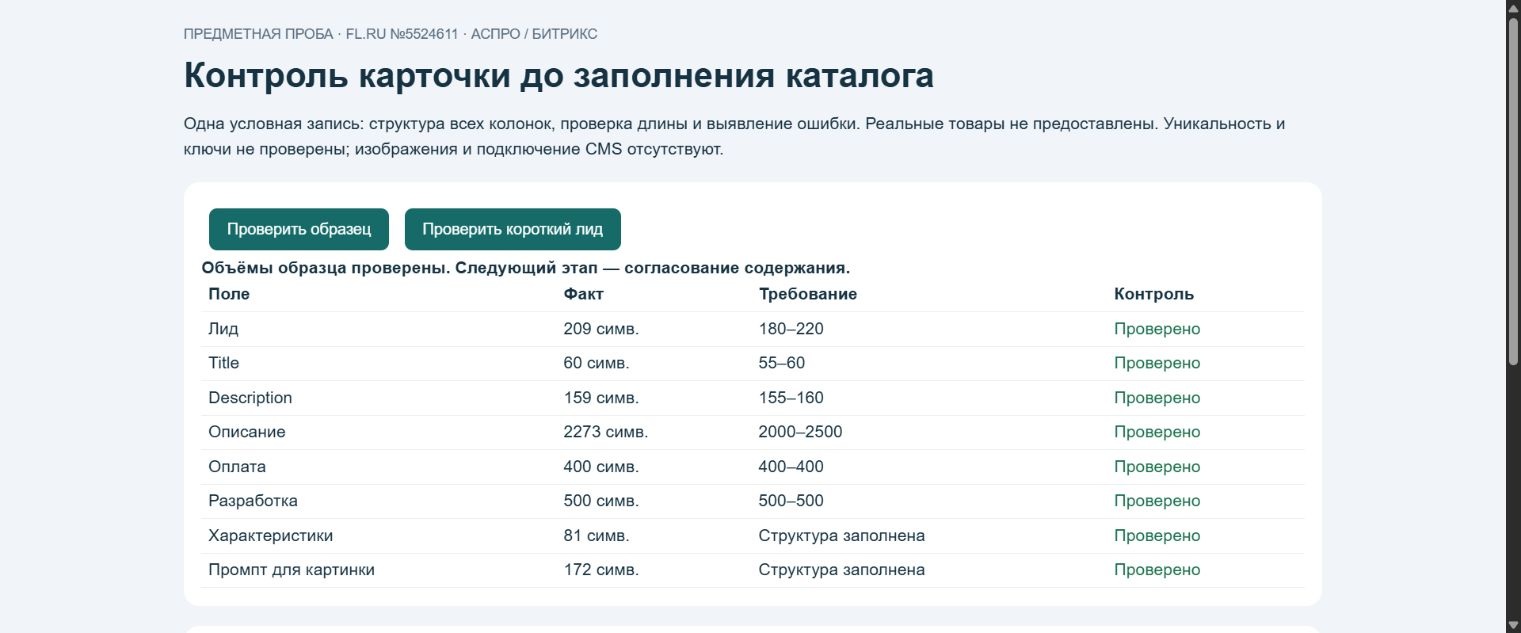1521x633 pixels.
Task: Click "Проверено" in the Title row
Action: (1157, 363)
